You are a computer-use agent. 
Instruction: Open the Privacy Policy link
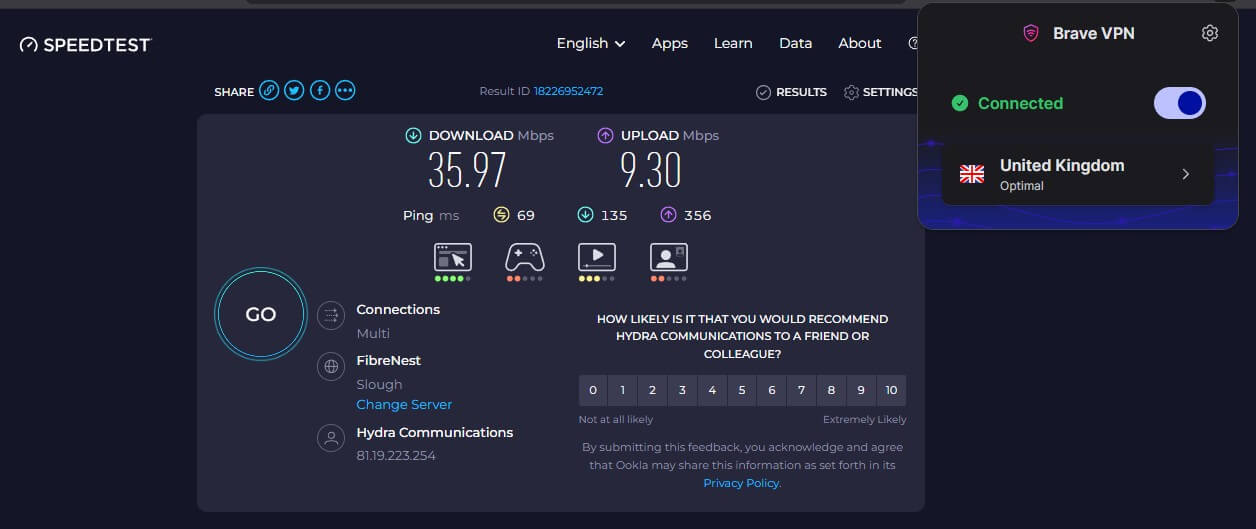click(x=741, y=483)
